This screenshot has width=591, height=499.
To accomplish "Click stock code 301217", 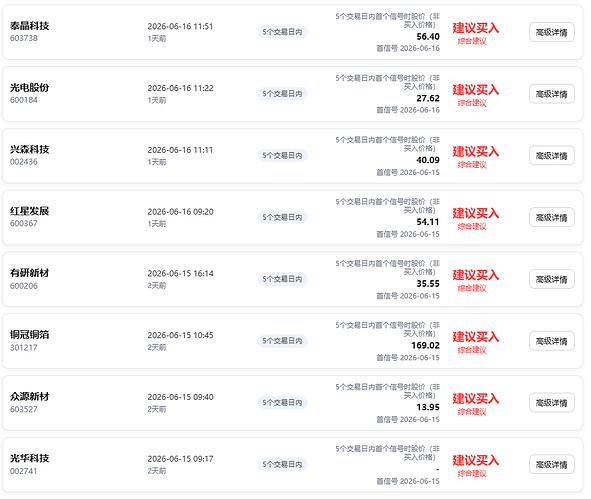I will [23, 347].
